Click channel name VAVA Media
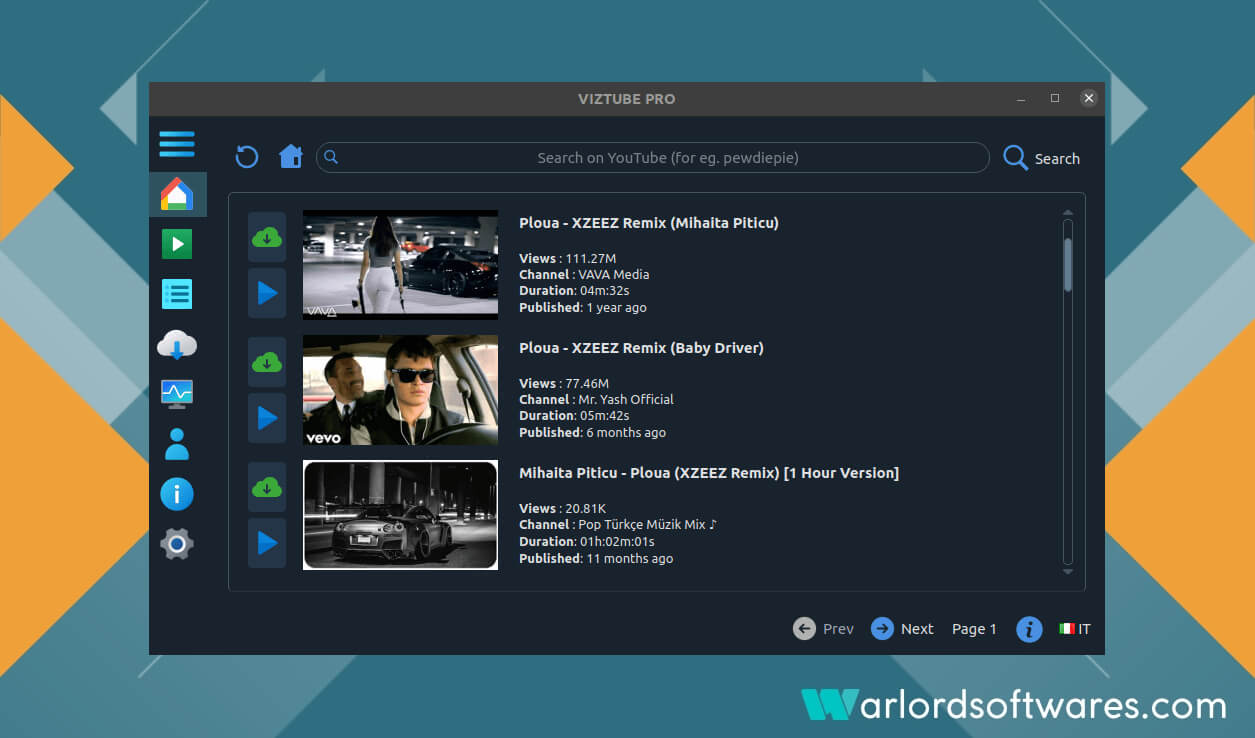This screenshot has height=738, width=1255. (x=613, y=274)
